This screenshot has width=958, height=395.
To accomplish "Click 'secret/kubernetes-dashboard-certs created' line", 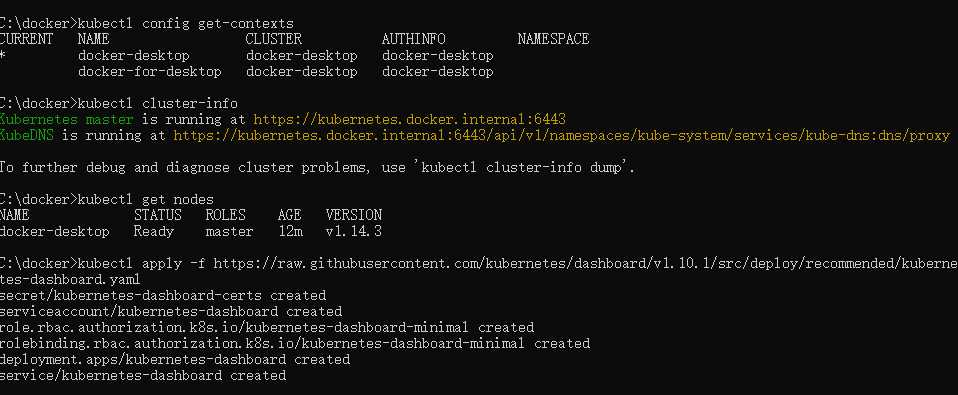I will point(163,295).
